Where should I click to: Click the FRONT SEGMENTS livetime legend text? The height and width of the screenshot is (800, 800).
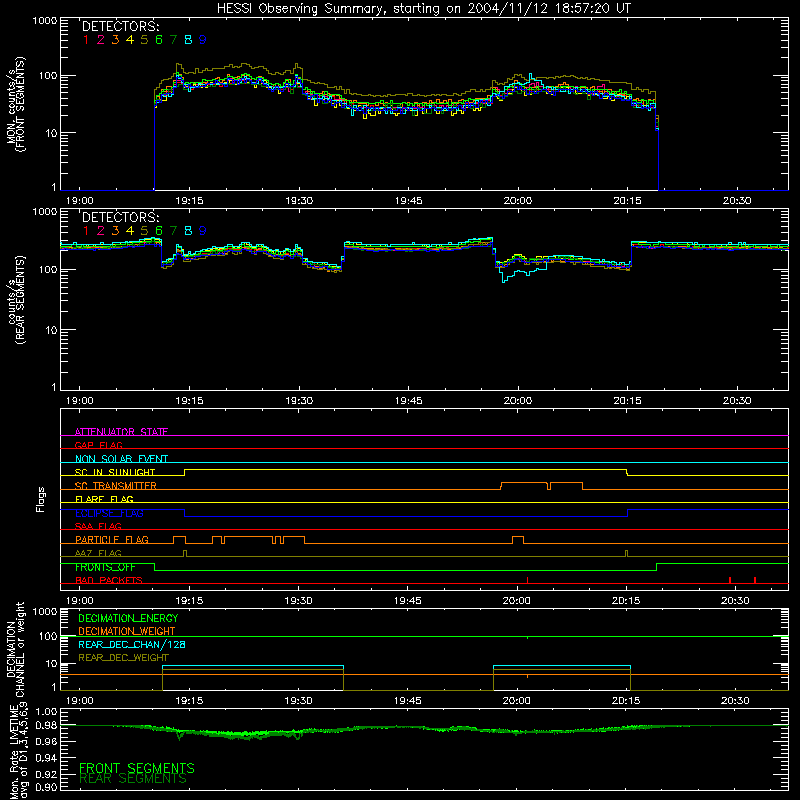point(137,768)
